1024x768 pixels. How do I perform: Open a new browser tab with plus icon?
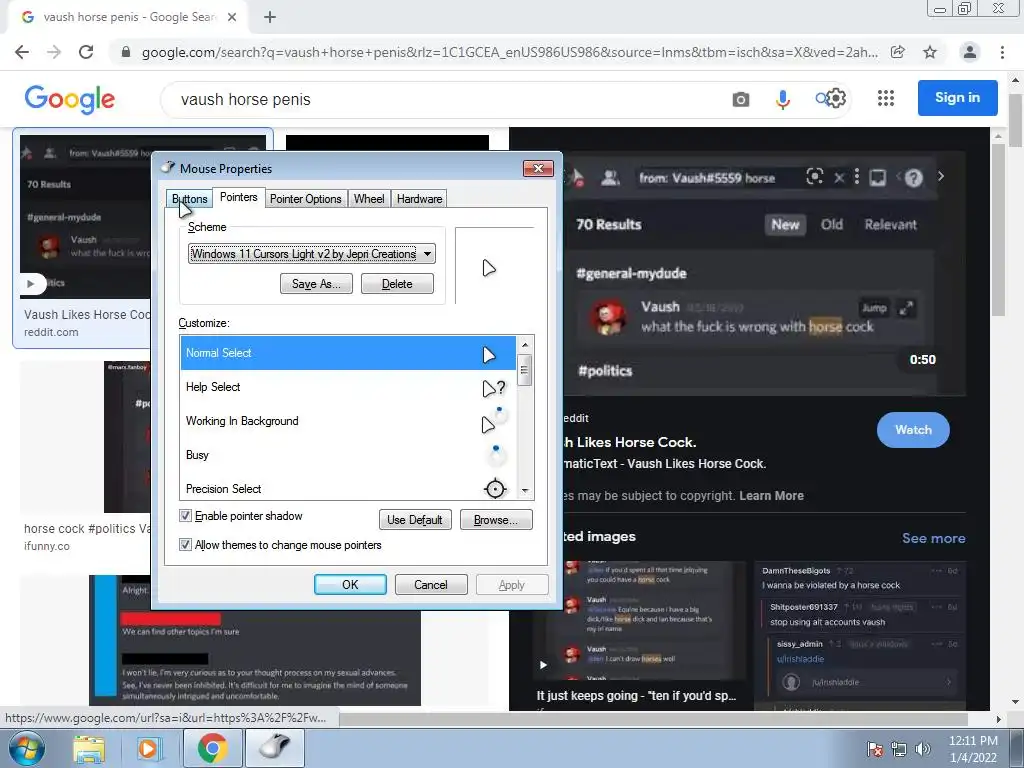point(270,17)
